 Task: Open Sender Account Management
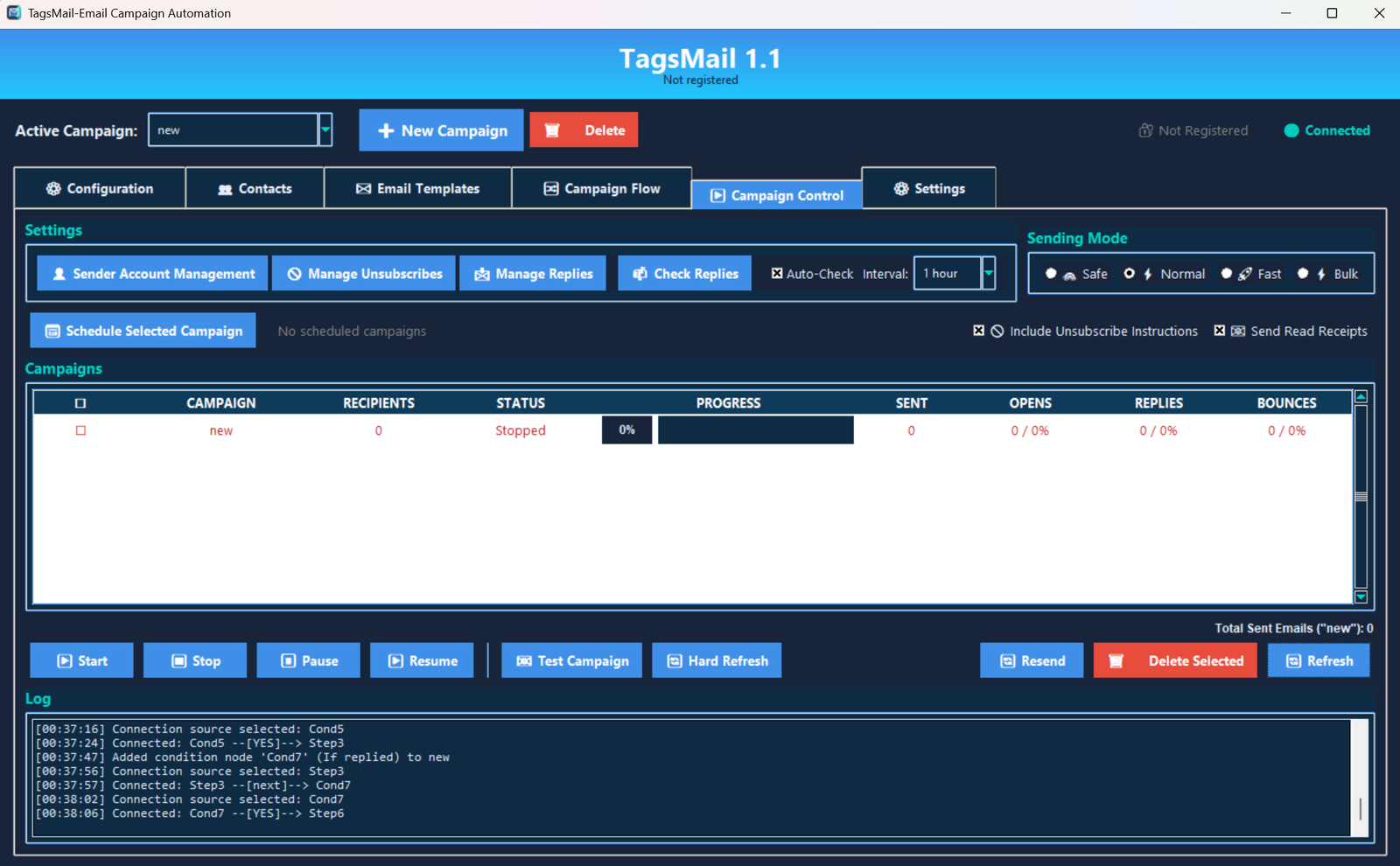[151, 273]
